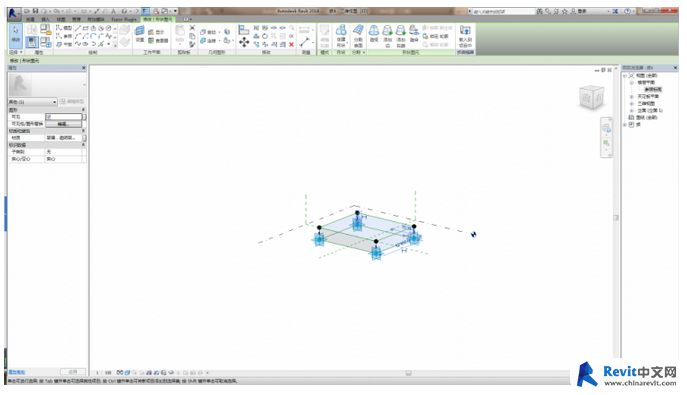
Task: Click the search box in title bar
Action: 503,11
